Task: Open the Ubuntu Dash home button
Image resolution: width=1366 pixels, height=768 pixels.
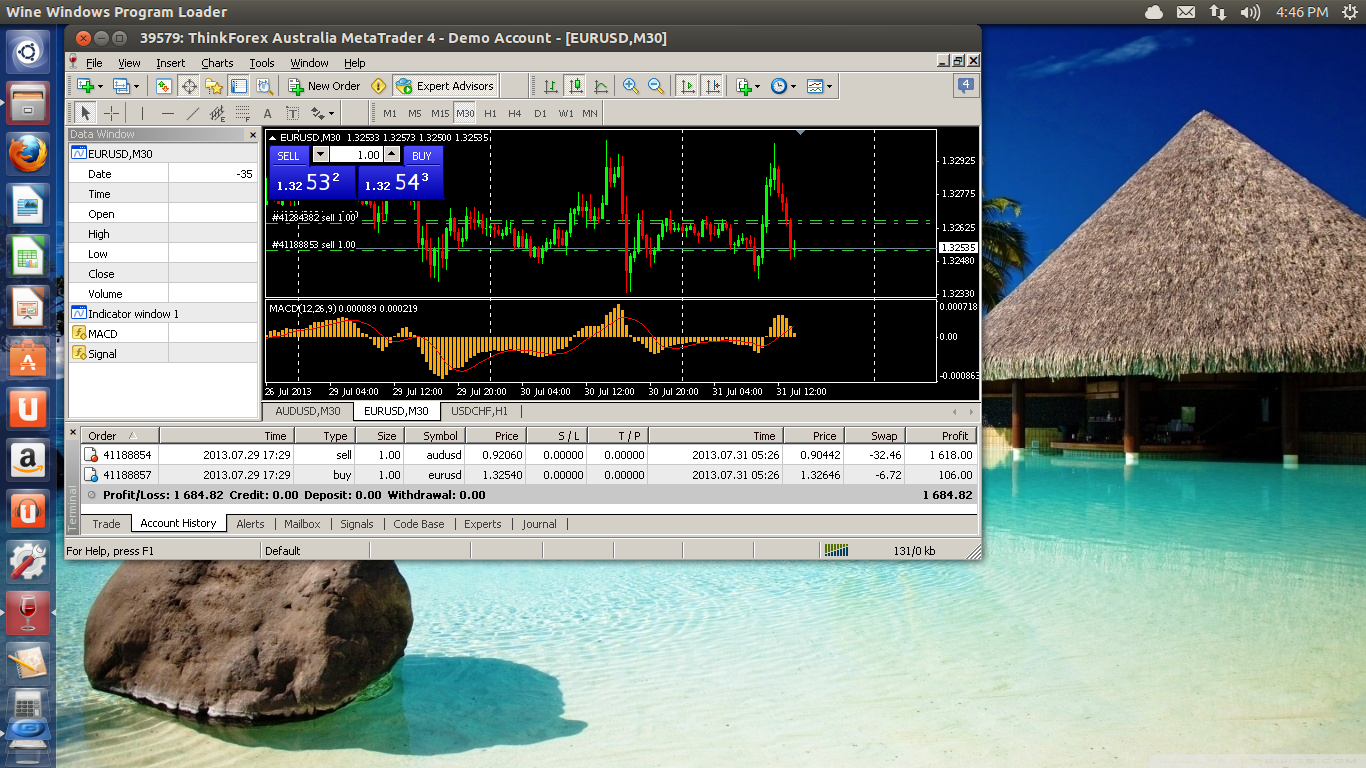Action: click(x=28, y=51)
